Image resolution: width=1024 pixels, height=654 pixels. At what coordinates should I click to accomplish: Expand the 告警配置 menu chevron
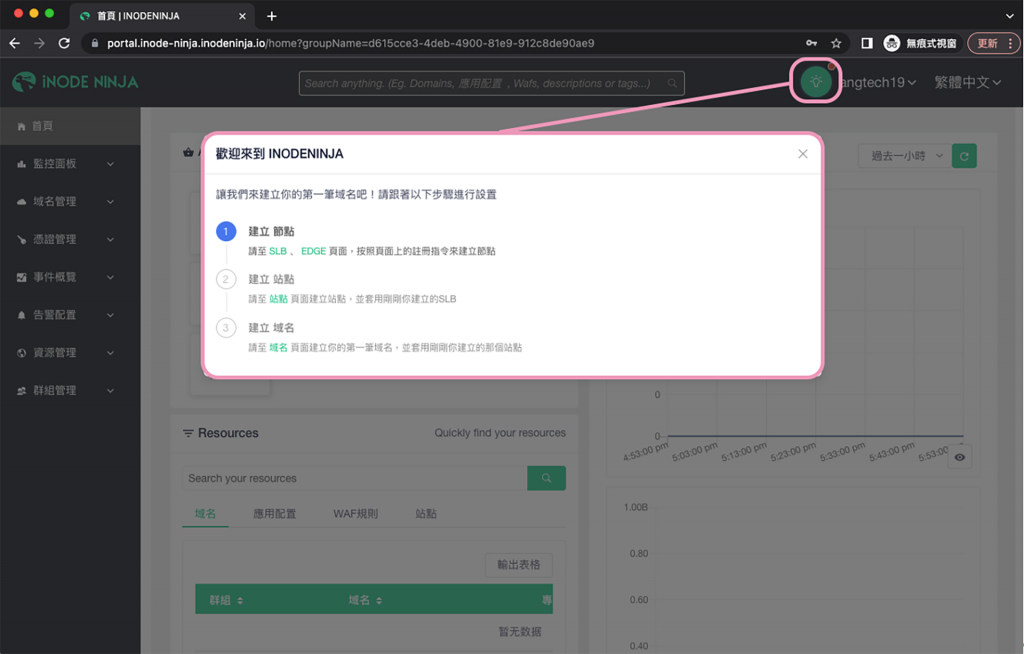coord(110,316)
